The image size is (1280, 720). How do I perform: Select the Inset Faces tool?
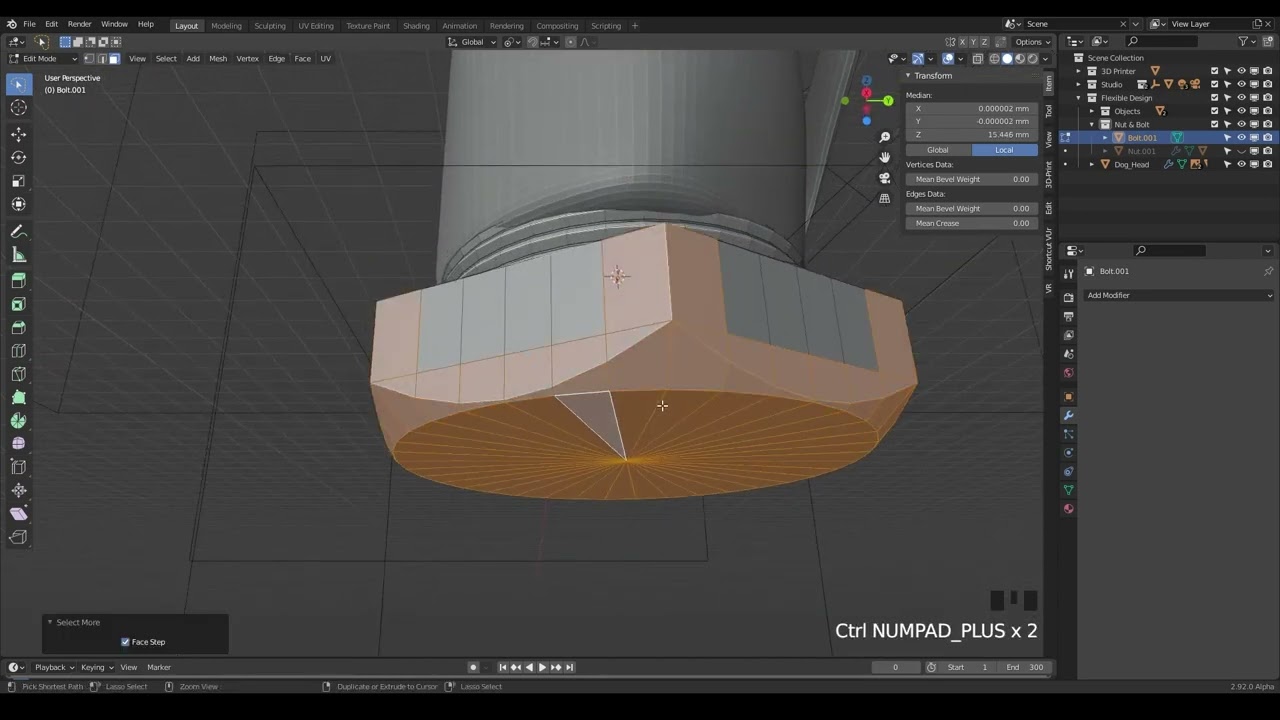[19, 304]
